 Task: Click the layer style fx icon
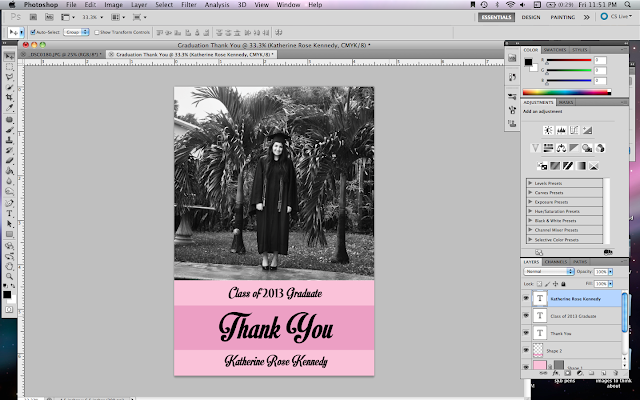coord(555,373)
